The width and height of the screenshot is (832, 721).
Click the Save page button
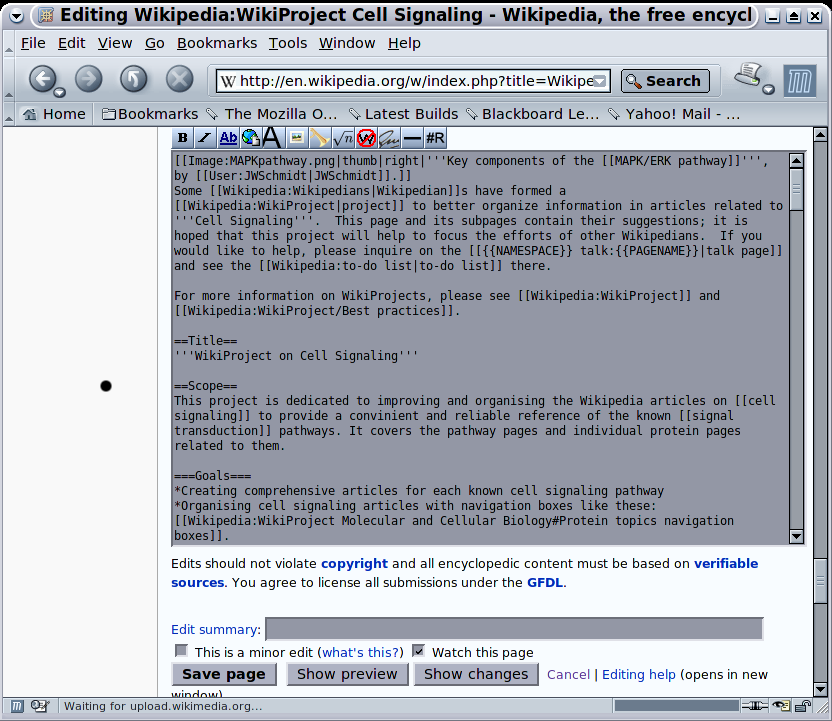click(224, 674)
